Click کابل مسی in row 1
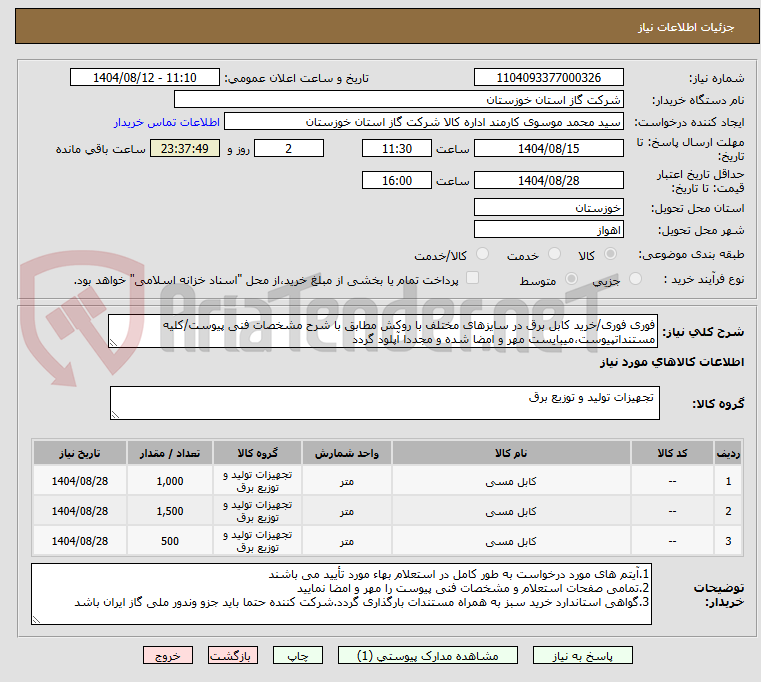This screenshot has height=682, width=761. pyautogui.click(x=511, y=481)
